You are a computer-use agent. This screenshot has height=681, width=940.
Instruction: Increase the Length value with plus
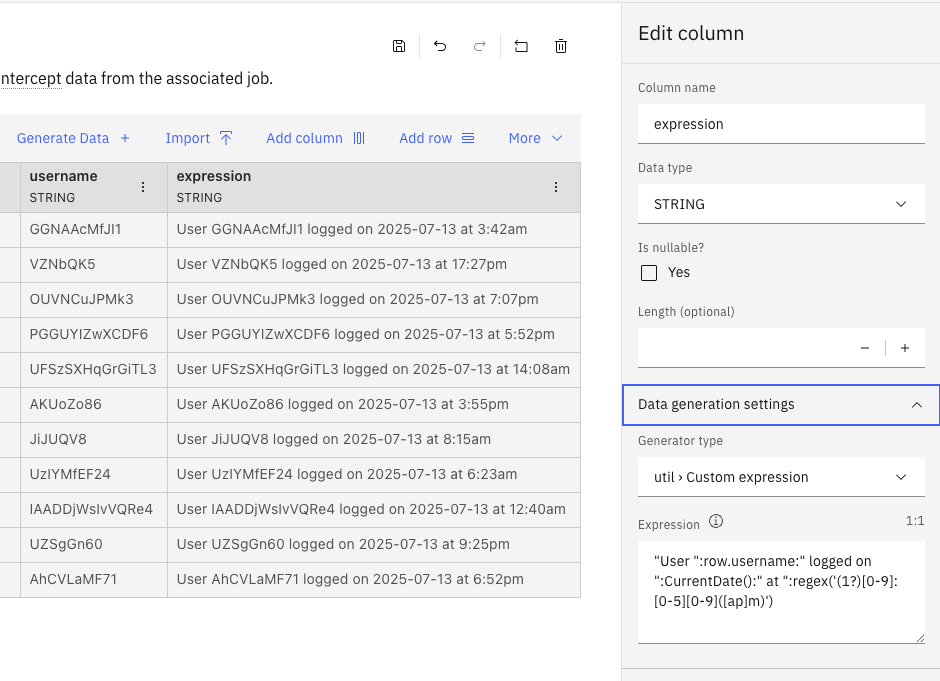point(905,348)
